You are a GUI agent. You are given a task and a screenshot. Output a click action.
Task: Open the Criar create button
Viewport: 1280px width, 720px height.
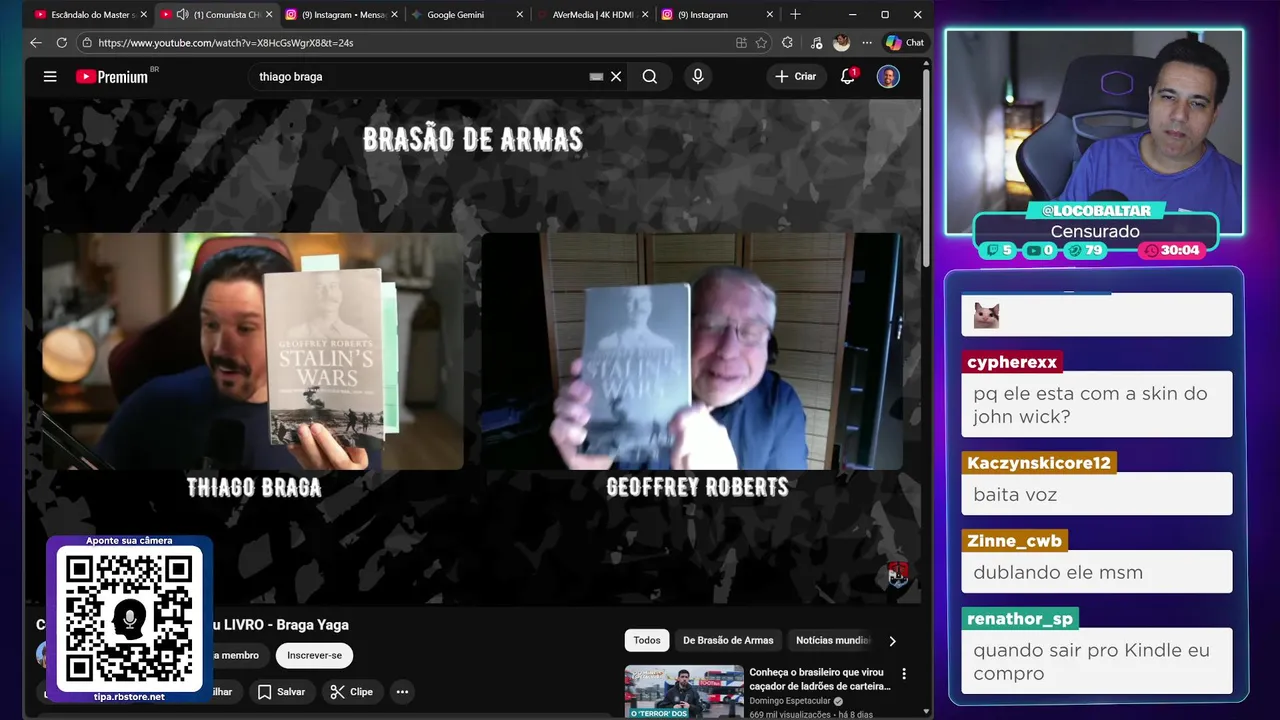(x=795, y=76)
